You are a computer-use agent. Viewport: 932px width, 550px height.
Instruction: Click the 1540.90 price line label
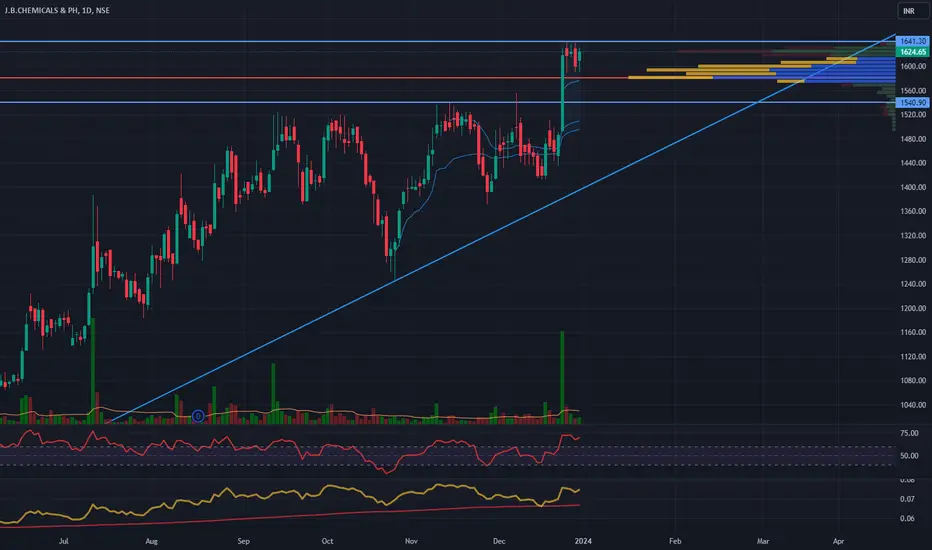pos(912,102)
